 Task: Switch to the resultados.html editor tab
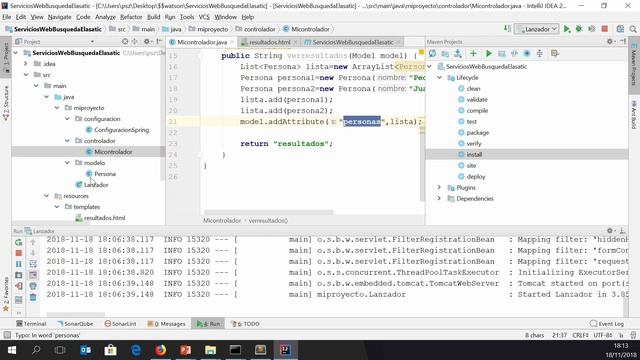pos(269,42)
